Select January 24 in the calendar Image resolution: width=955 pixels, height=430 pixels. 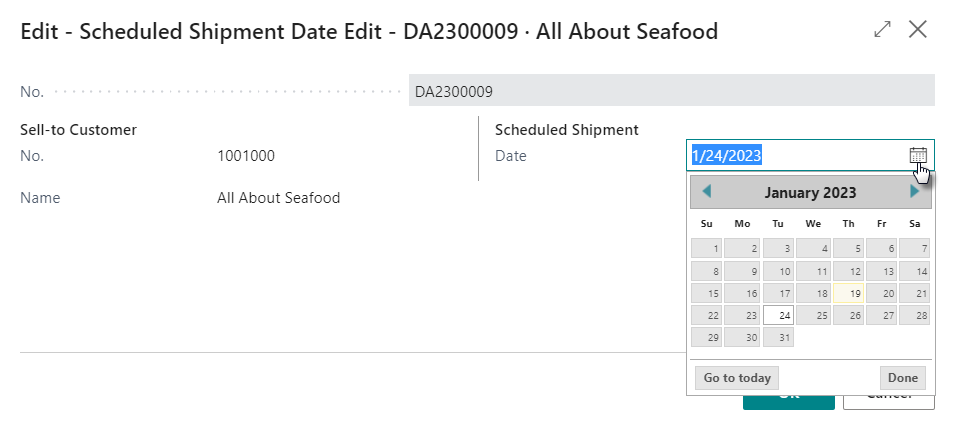778,315
